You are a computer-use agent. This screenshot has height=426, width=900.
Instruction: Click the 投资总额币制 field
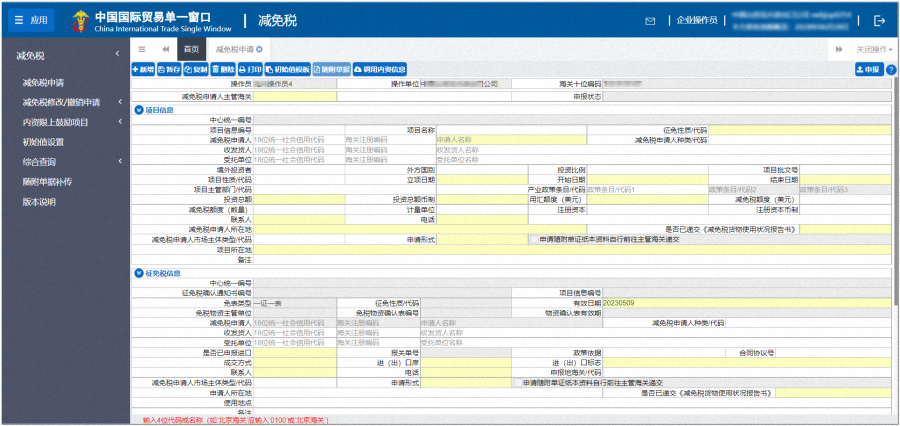[x=482, y=199]
